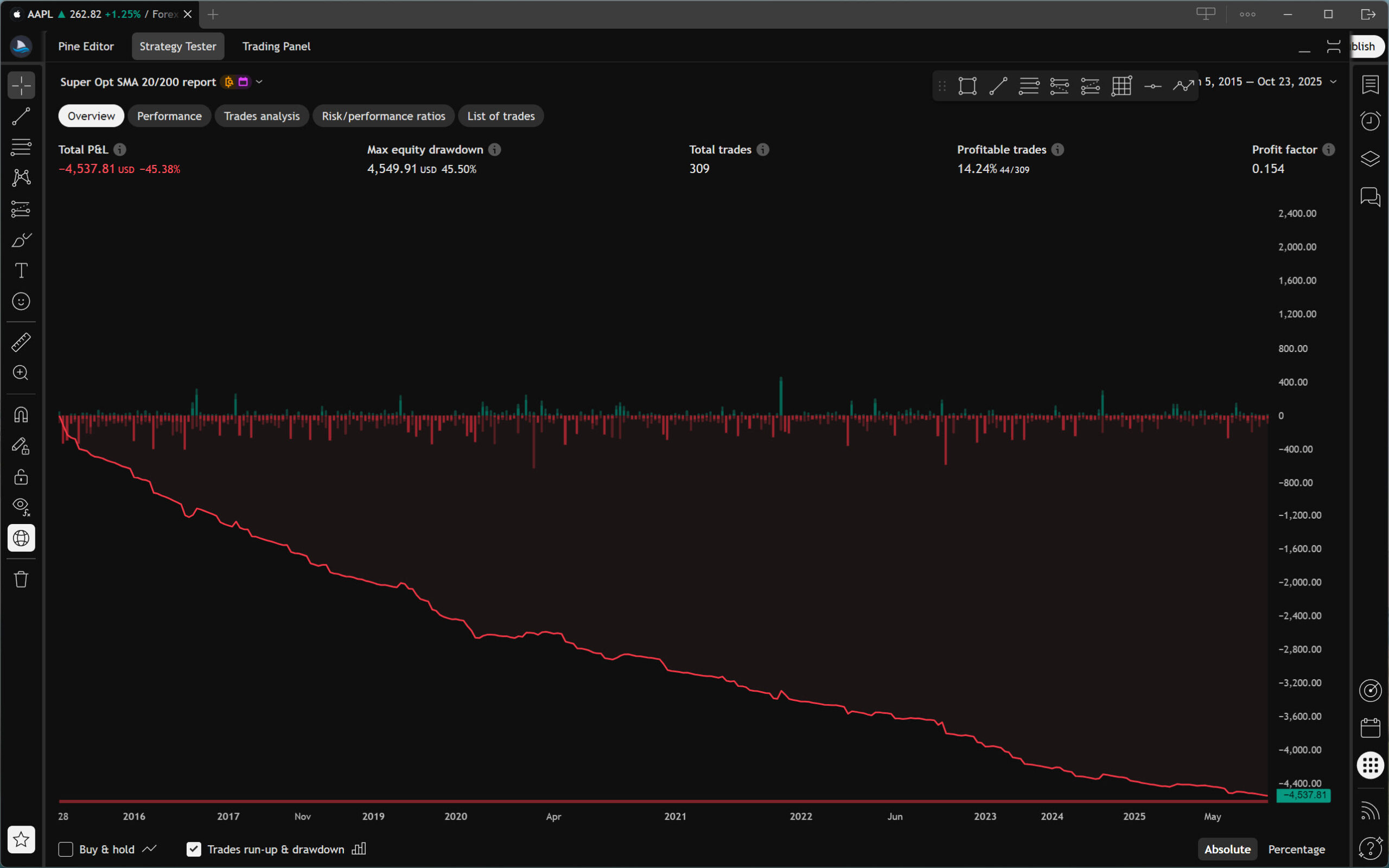Screen dimensions: 1389x868
Task: Open the three-dots tab options menu
Action: click(x=1247, y=14)
